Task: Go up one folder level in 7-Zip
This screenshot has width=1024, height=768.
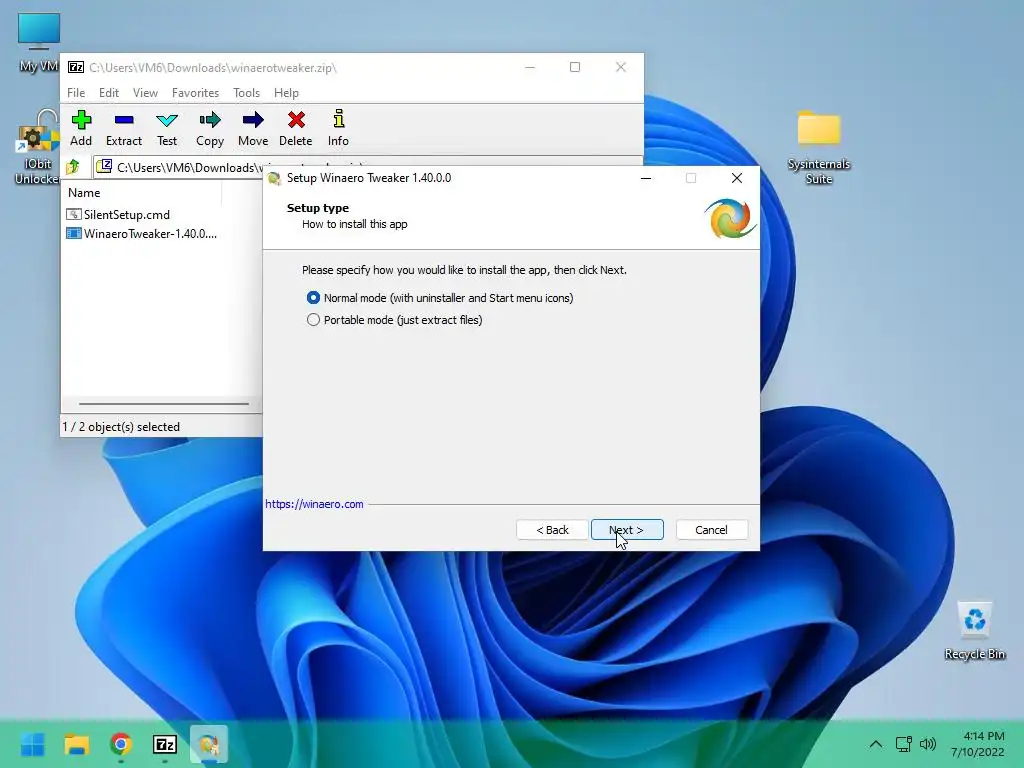Action: [x=73, y=167]
